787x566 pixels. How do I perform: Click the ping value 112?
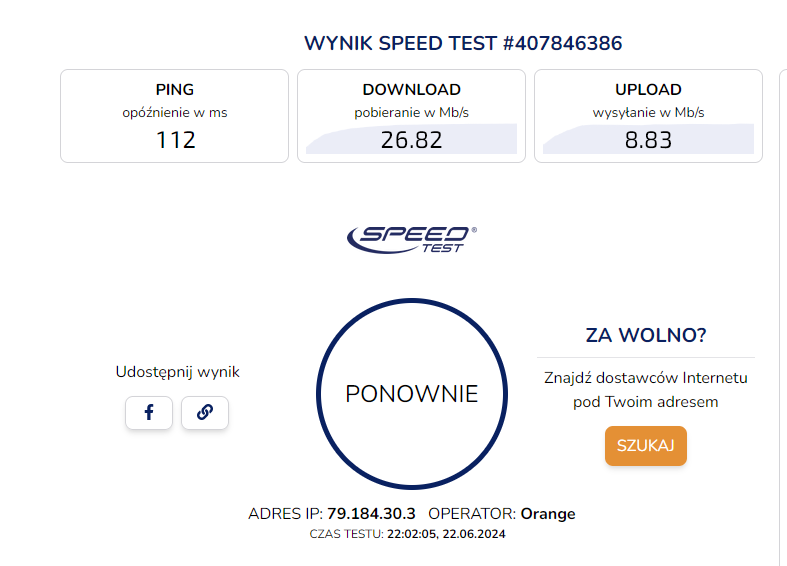(175, 140)
